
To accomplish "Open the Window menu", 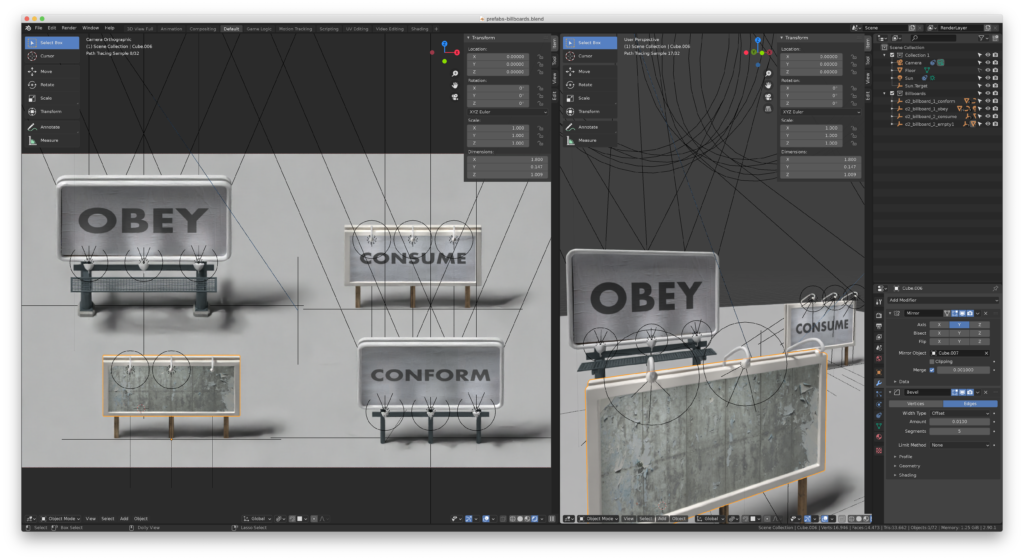I will (90, 28).
